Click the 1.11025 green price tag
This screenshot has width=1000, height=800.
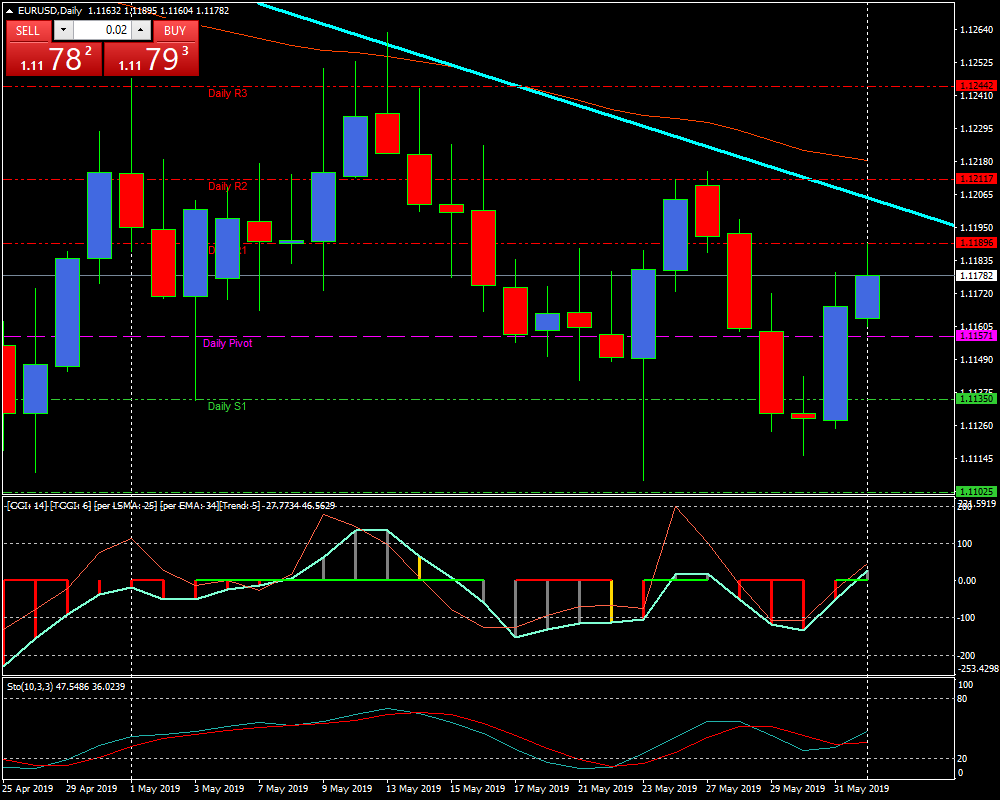pos(975,491)
